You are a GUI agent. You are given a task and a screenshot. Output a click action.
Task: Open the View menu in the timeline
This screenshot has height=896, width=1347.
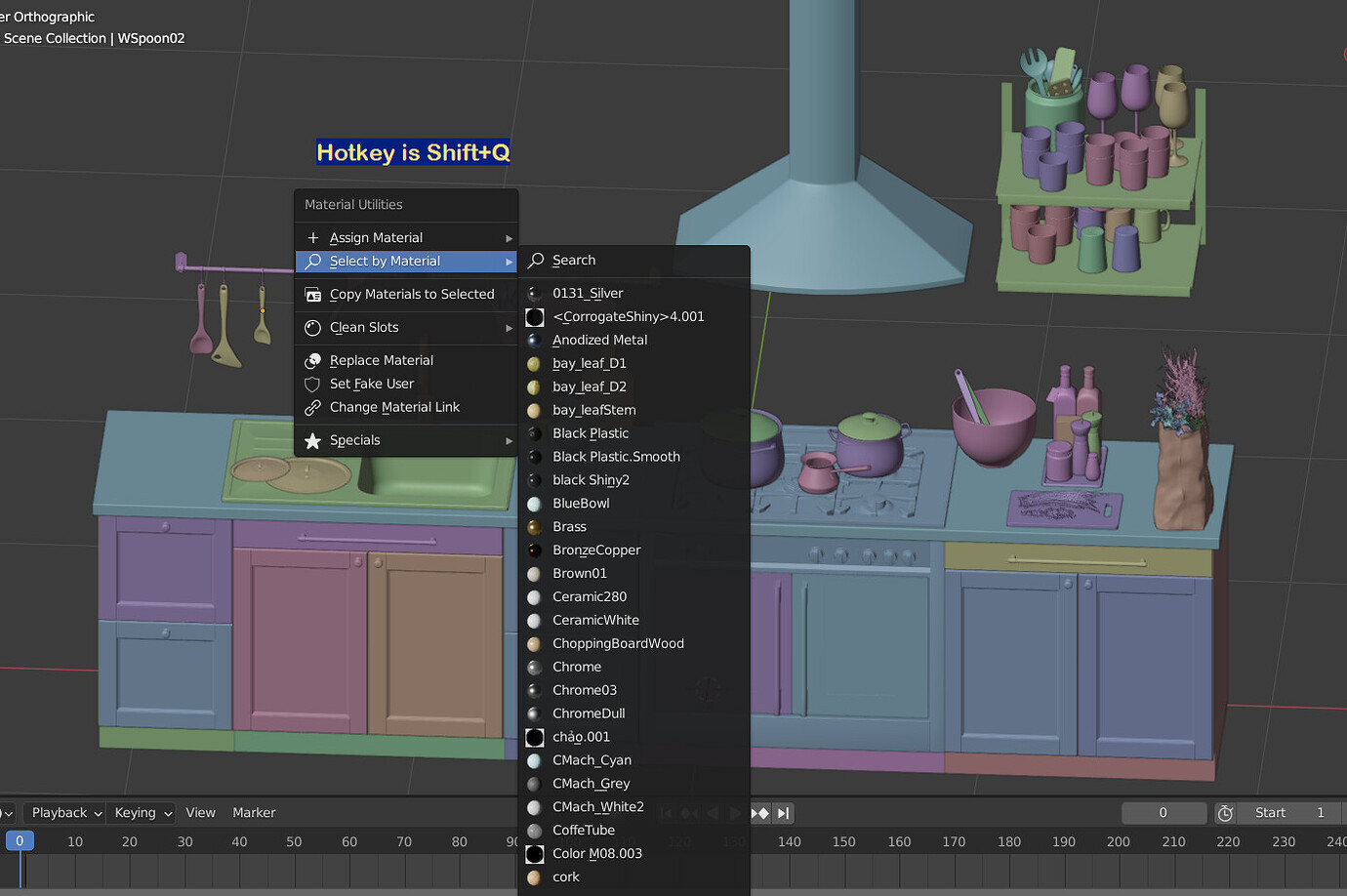point(200,812)
